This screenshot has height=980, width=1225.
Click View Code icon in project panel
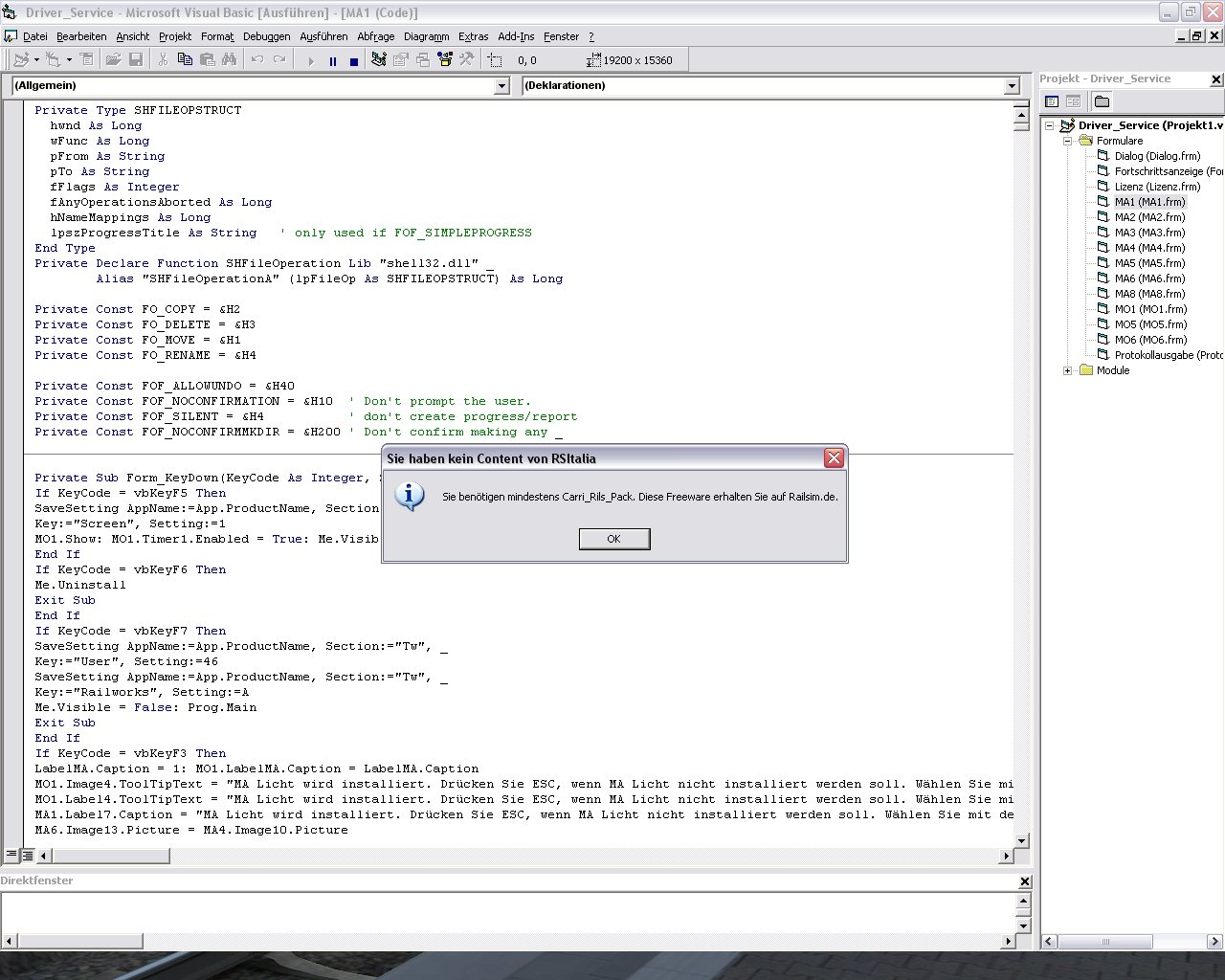tap(1052, 101)
